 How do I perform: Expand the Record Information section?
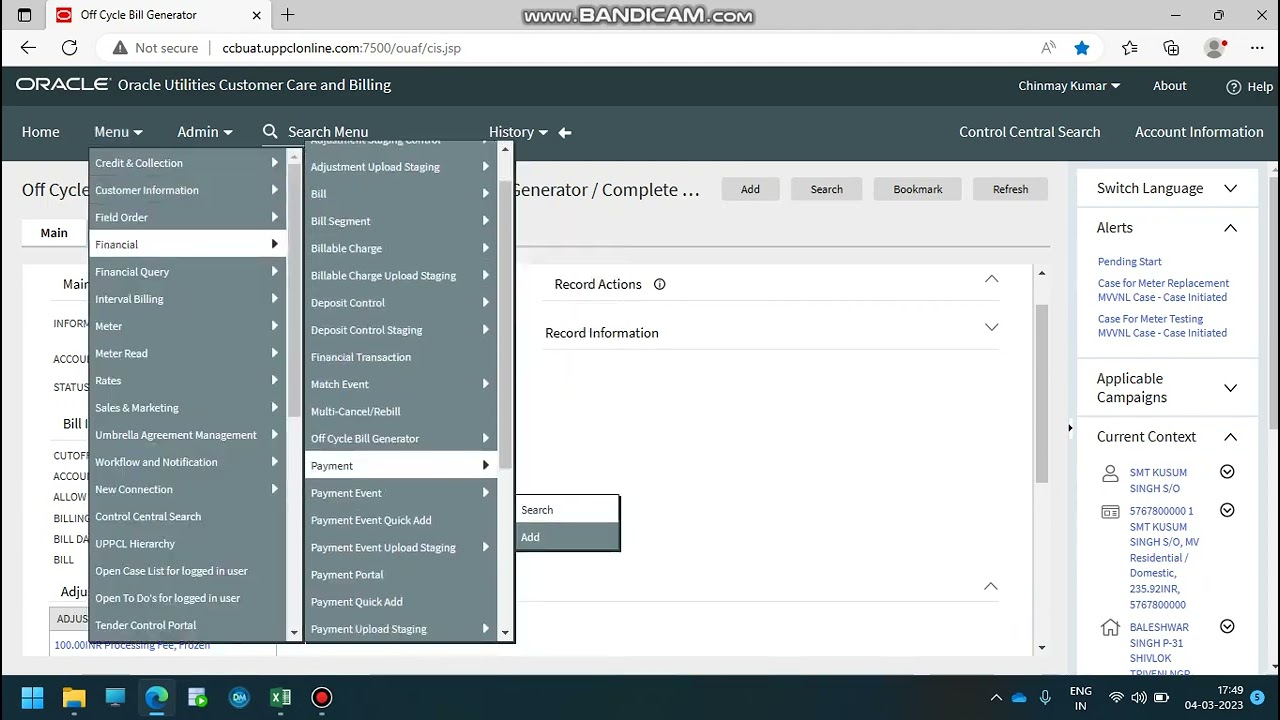pos(991,327)
